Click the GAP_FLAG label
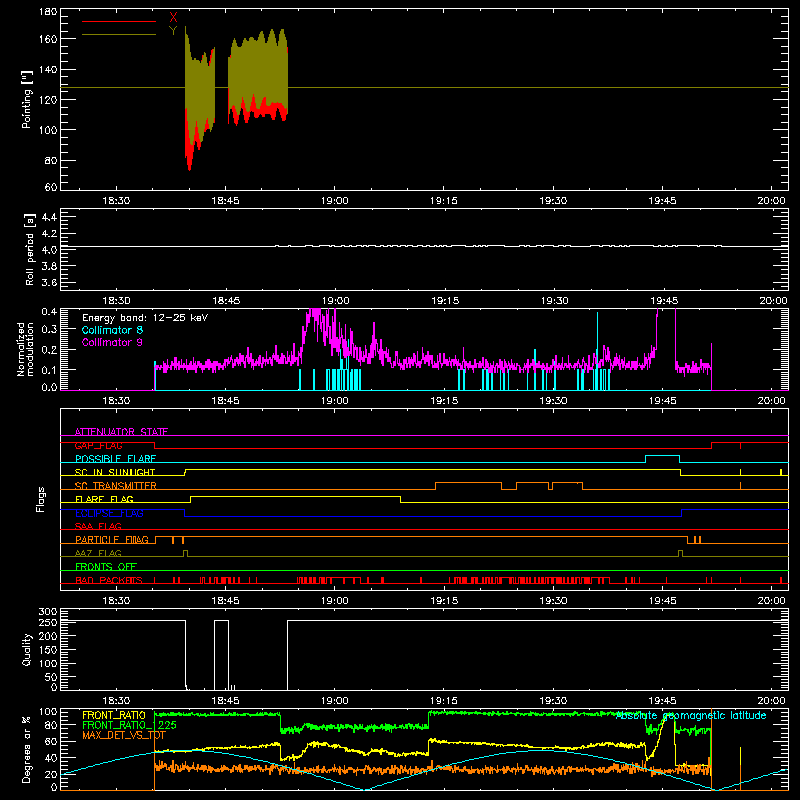 pyautogui.click(x=98, y=445)
